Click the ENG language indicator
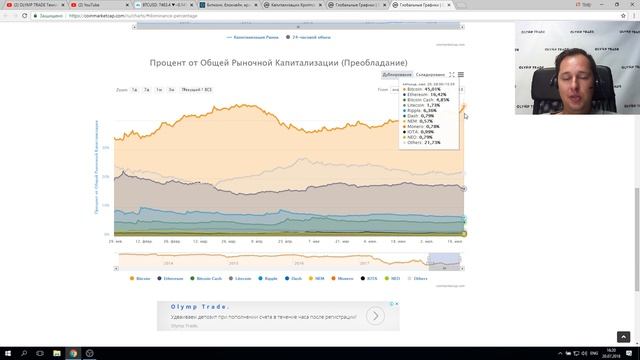 click(x=594, y=353)
